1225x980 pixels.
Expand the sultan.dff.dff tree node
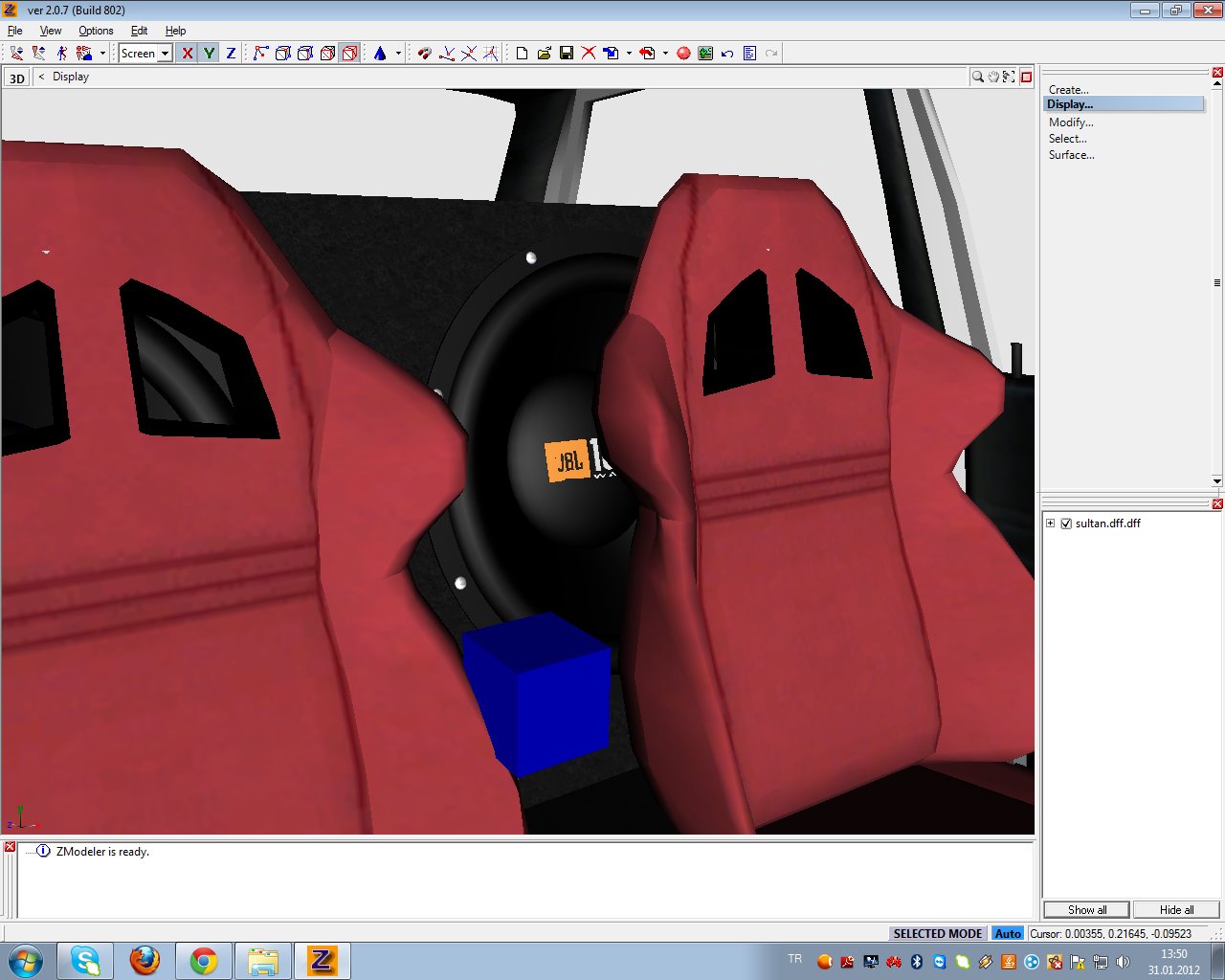click(1050, 523)
